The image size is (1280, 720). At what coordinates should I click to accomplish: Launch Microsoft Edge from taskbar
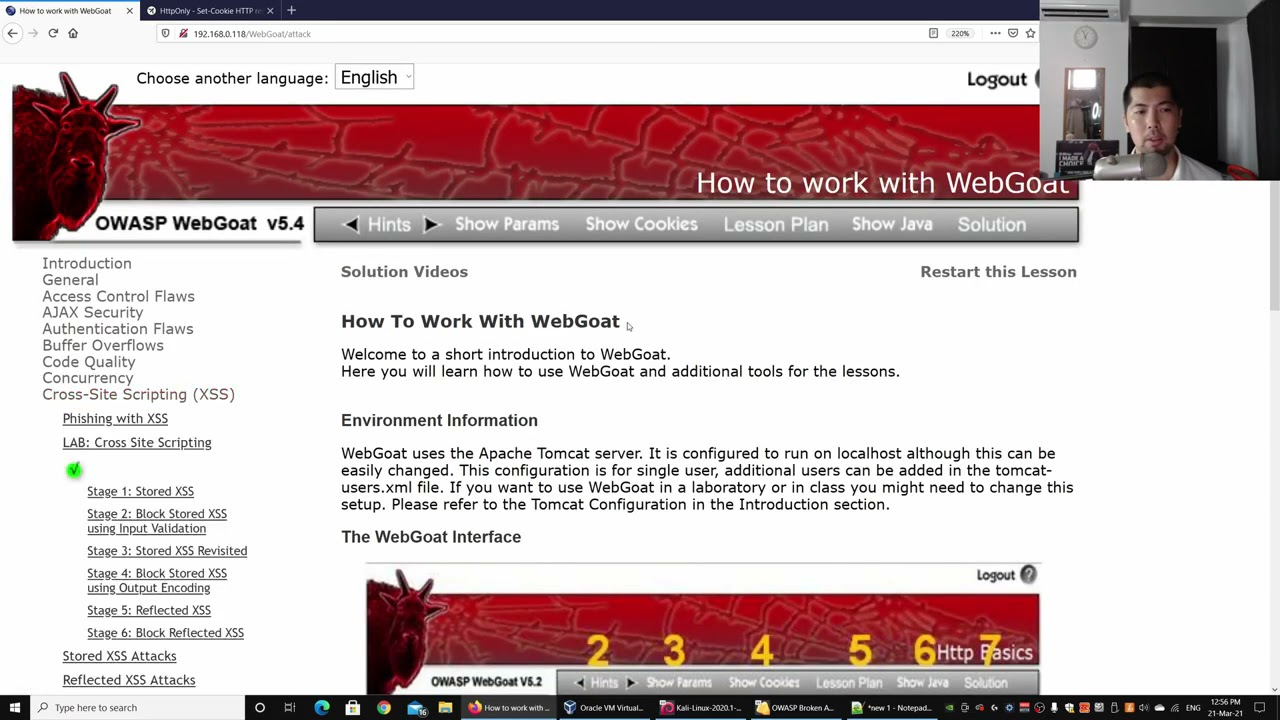click(321, 707)
